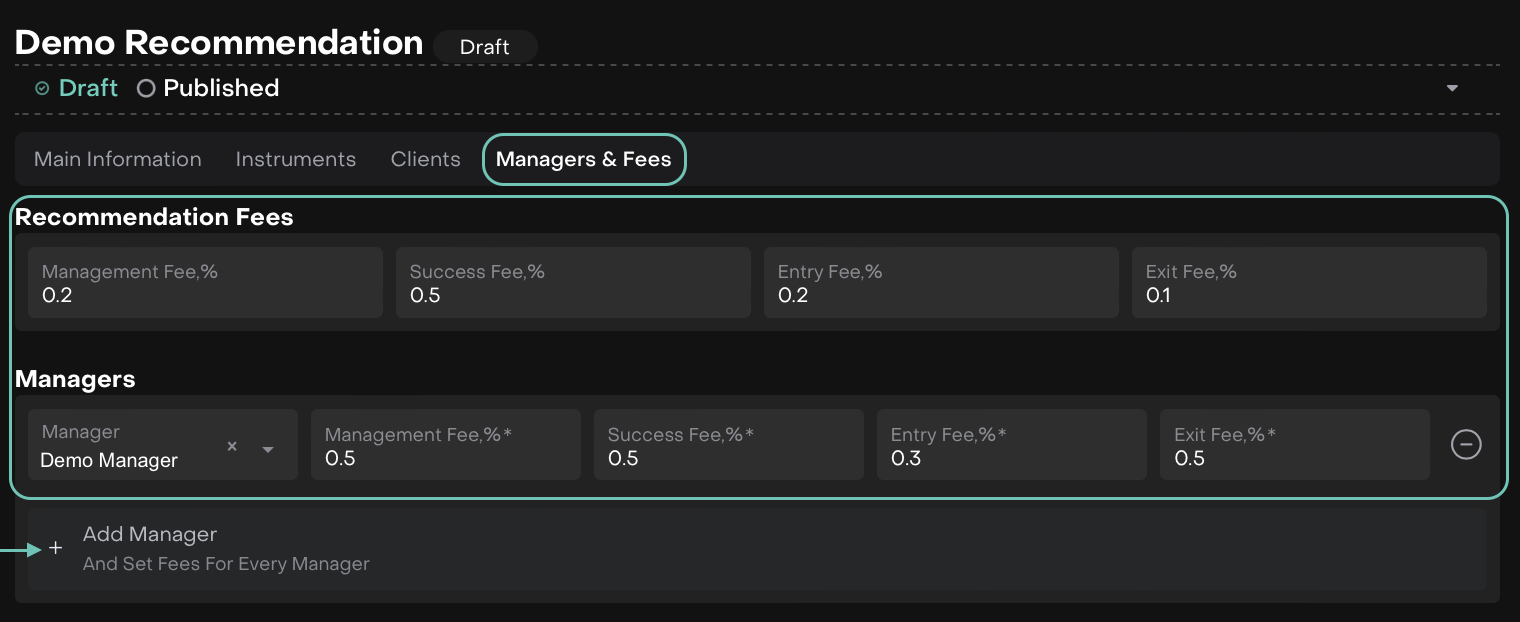Go to the Clients tab

coord(426,159)
